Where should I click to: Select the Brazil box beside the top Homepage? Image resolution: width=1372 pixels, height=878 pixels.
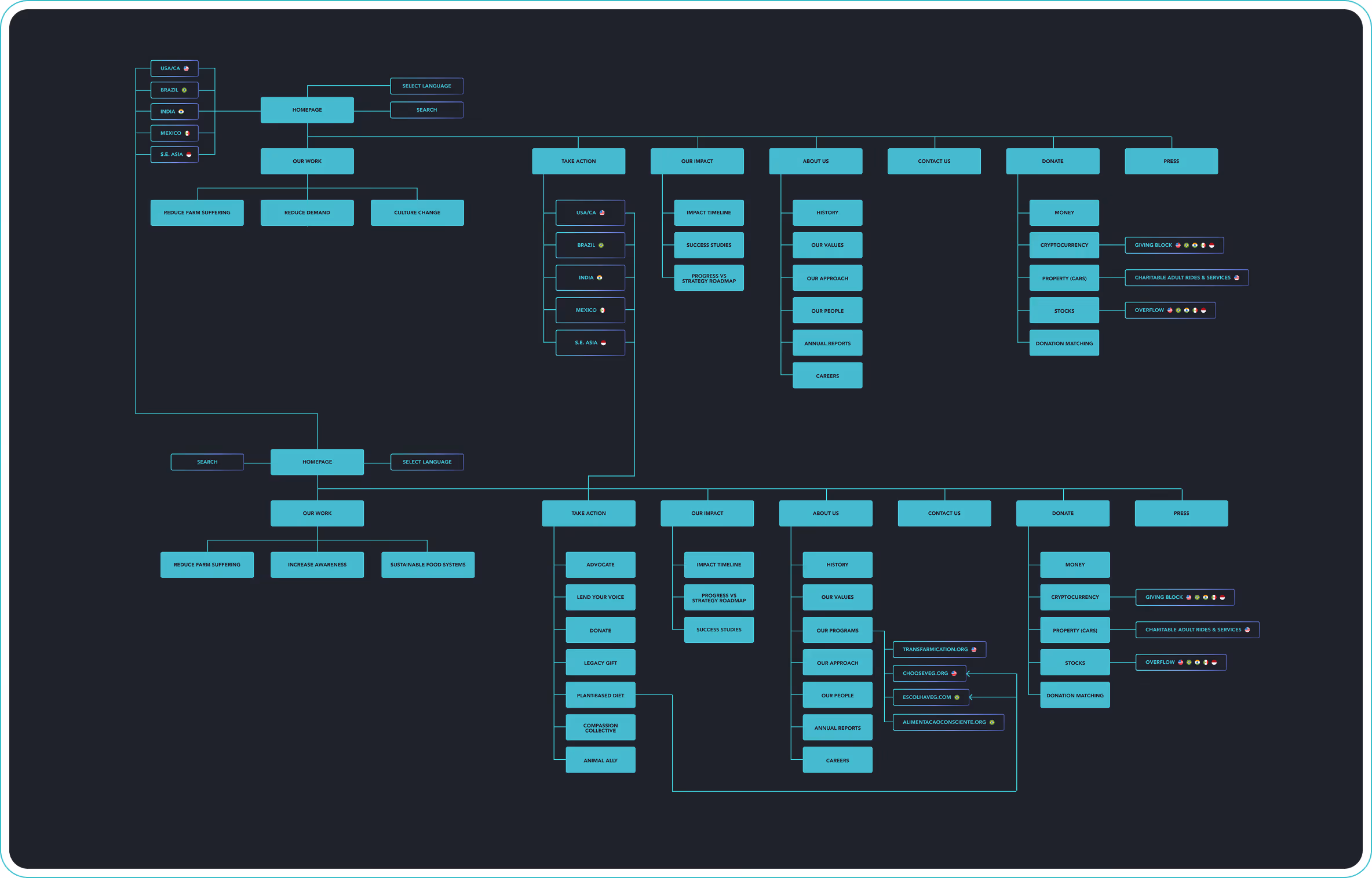tap(174, 90)
